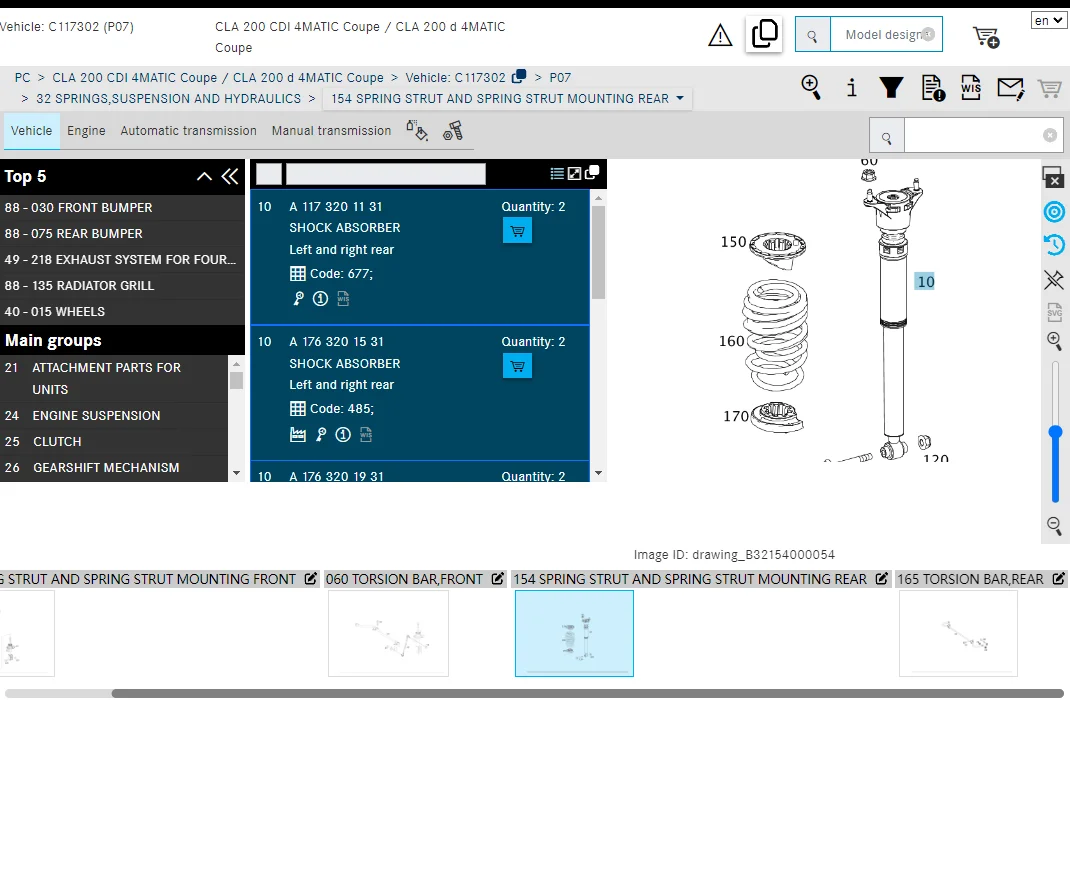Add A 176 320 15 31 to cart
This screenshot has width=1070, height=874.
click(x=517, y=366)
